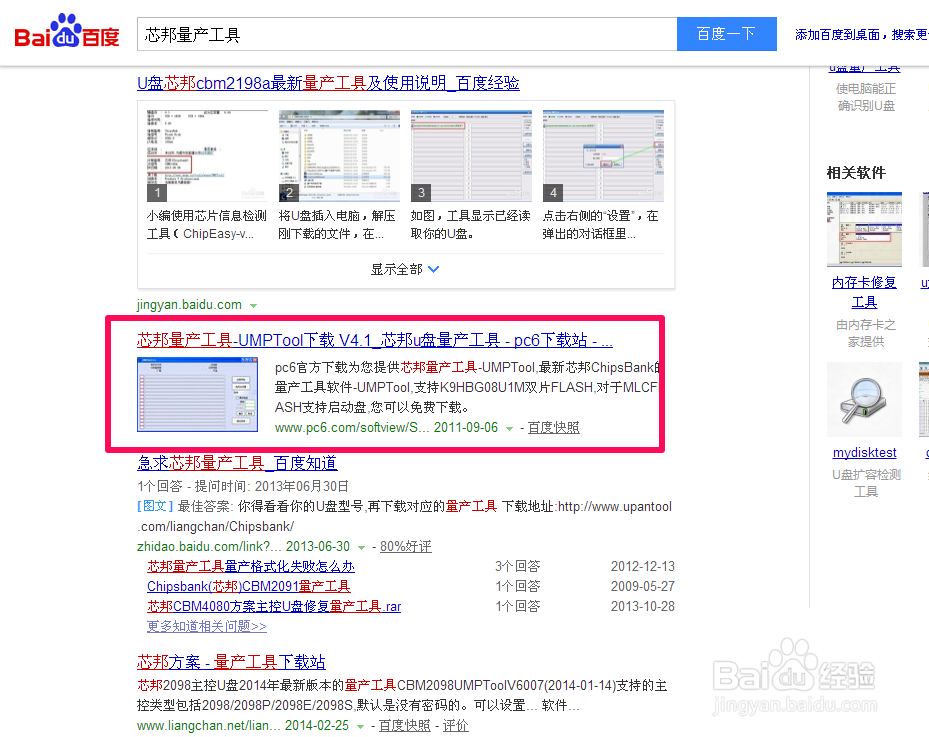929x737 pixels.
Task: Open 芯邦方案 - 量产工具下载站 result
Action: click(231, 662)
